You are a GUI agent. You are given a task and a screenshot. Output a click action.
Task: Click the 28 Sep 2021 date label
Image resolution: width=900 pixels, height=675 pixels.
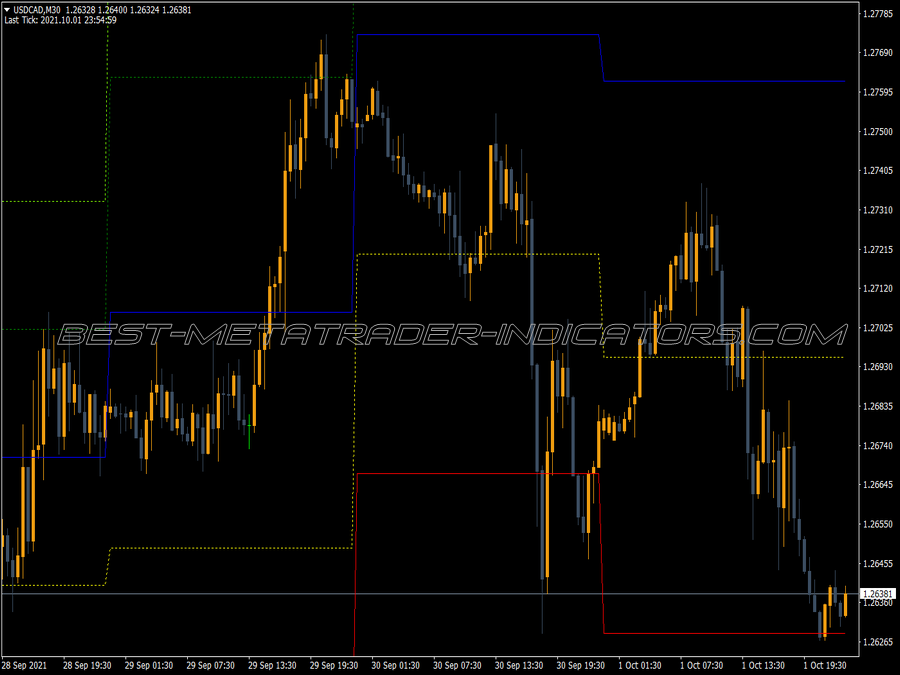coord(24,665)
